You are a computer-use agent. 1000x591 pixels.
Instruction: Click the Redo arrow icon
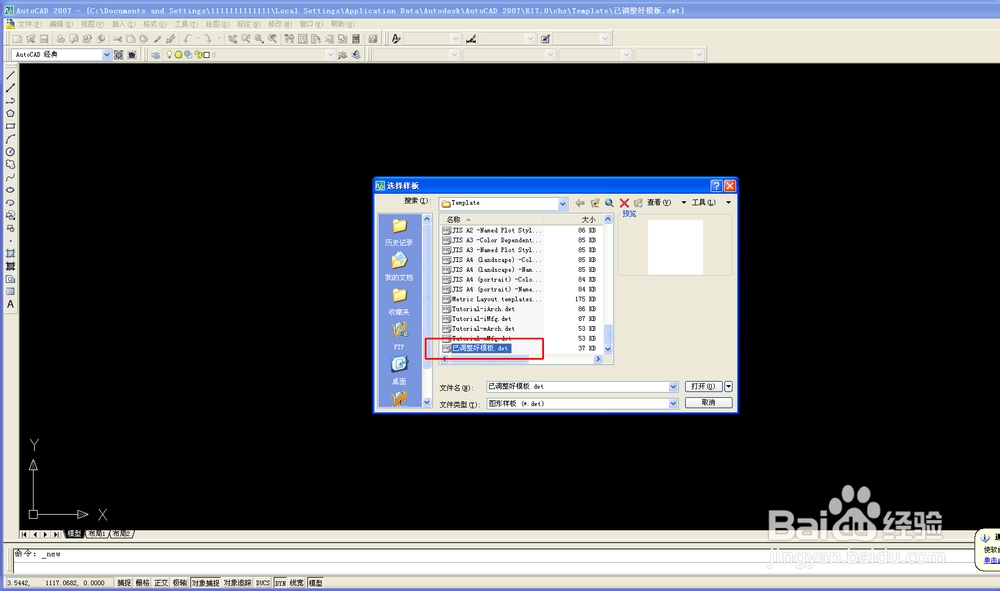point(207,39)
